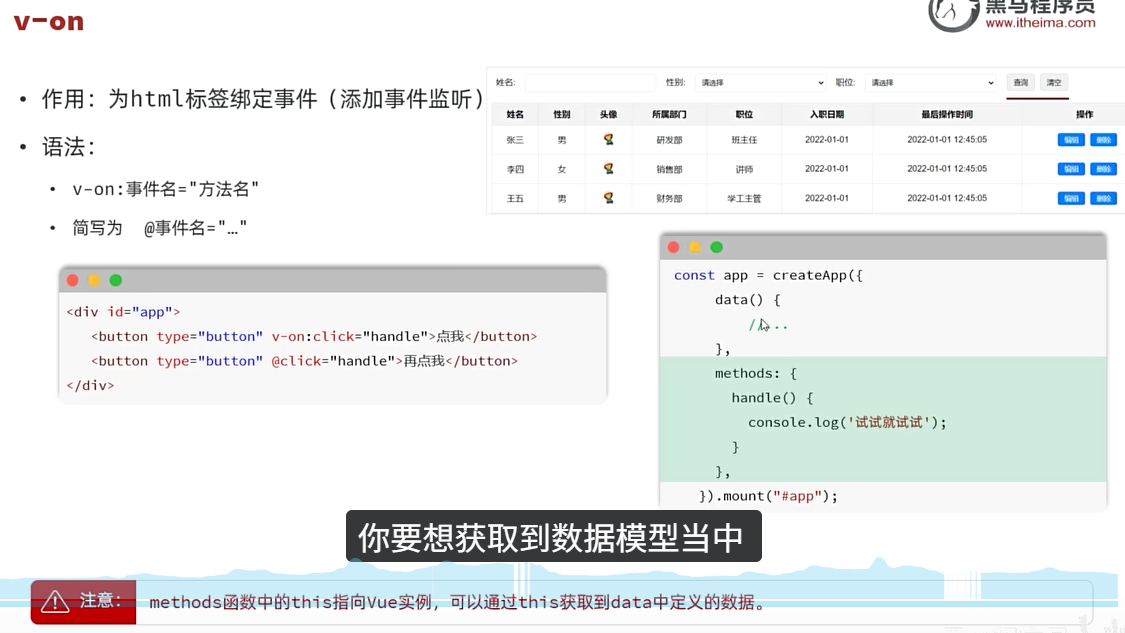Click the 学工主管 position cell
Screen dimensions: 1125x633
click(x=744, y=198)
